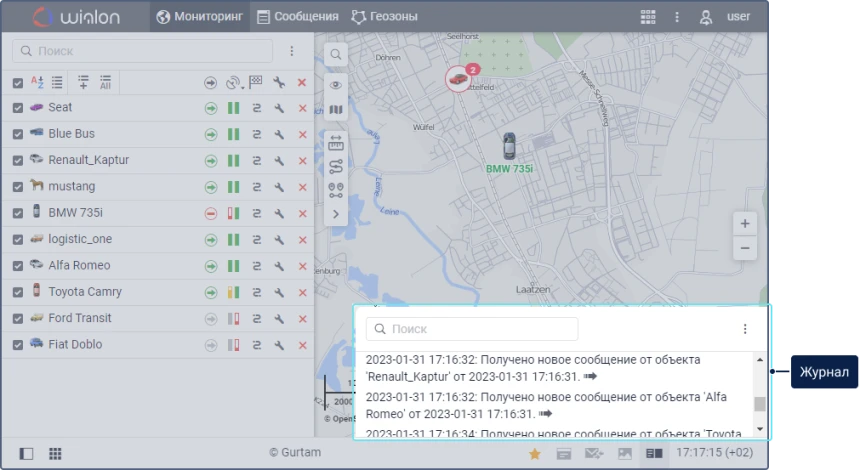Switch to the Сообщения tab
The image size is (860, 470).
click(x=298, y=16)
